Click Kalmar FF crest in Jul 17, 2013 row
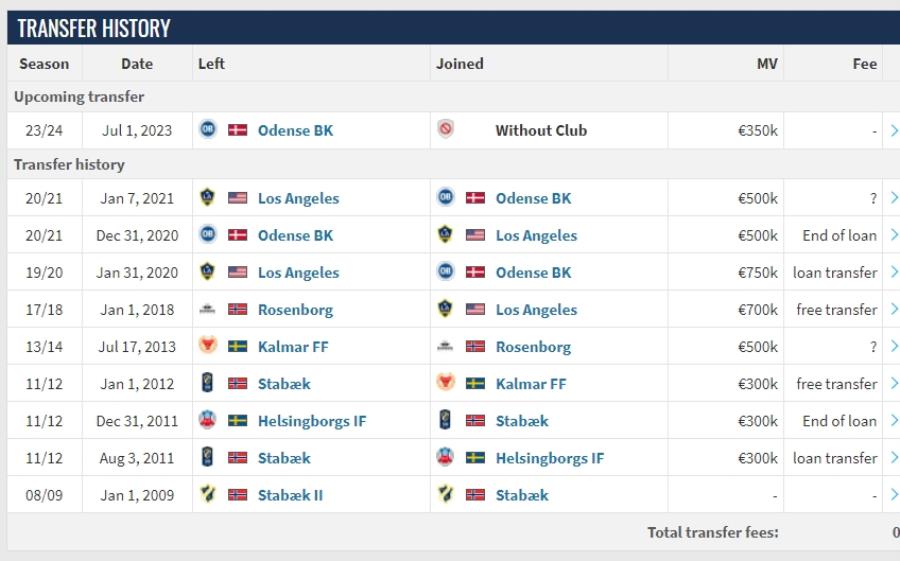The width and height of the screenshot is (900, 561). (207, 347)
